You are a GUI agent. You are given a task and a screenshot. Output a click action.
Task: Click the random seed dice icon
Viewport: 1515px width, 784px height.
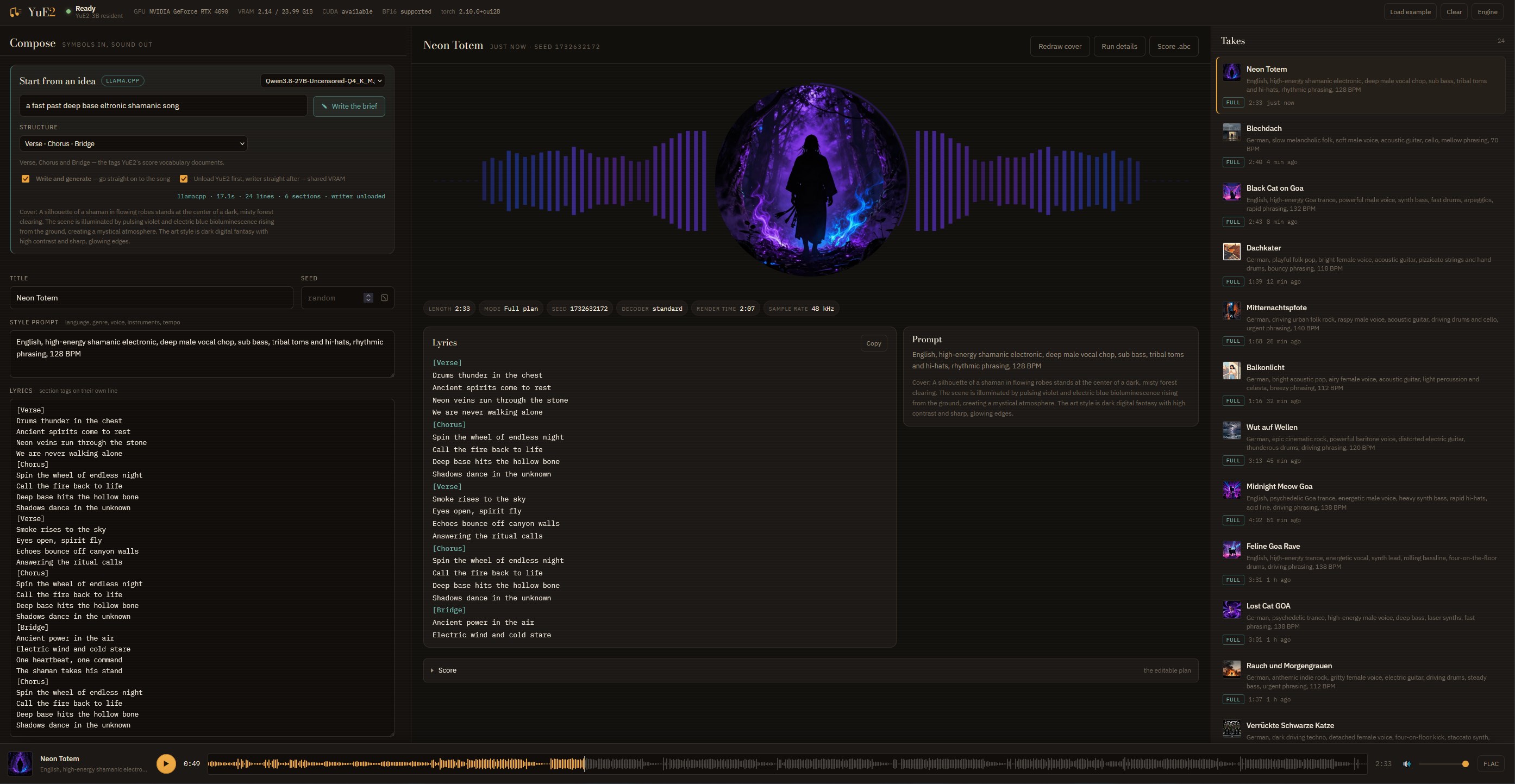385,298
